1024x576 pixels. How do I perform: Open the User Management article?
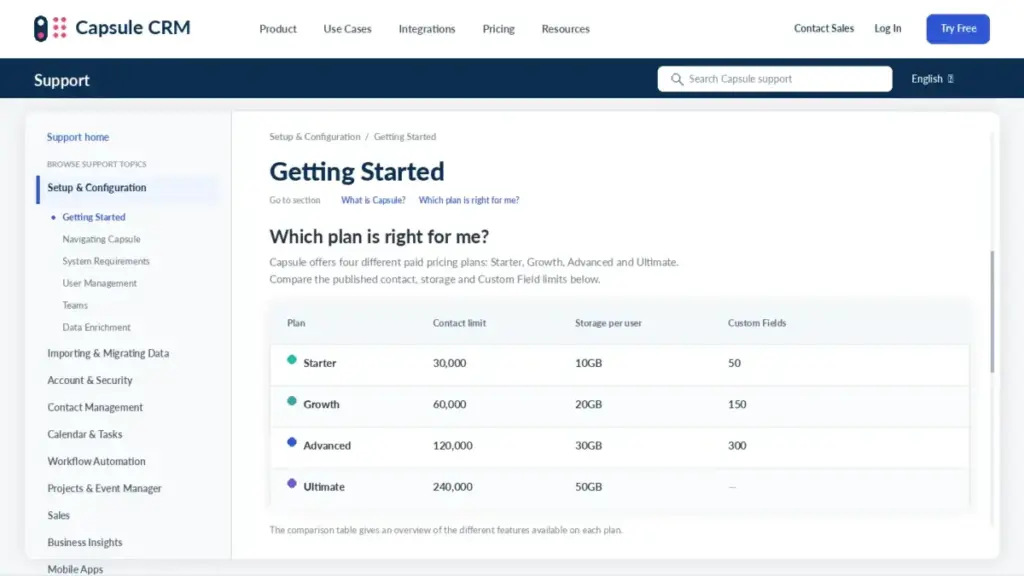point(99,283)
